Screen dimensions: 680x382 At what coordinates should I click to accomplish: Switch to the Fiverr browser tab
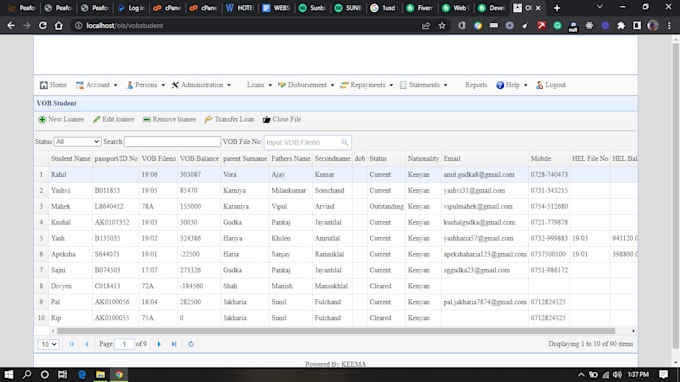(419, 8)
